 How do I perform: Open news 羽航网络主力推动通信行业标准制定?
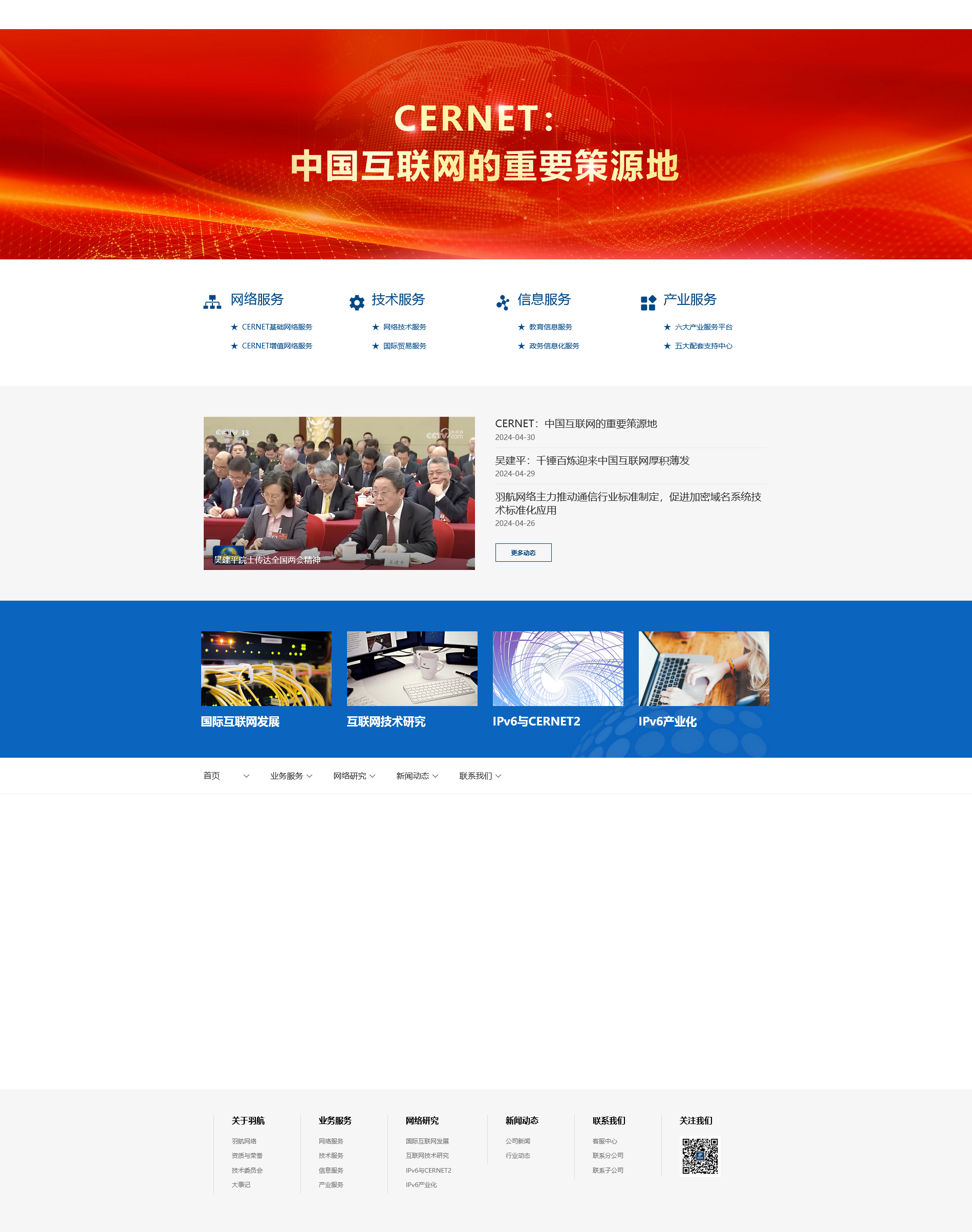pos(628,503)
